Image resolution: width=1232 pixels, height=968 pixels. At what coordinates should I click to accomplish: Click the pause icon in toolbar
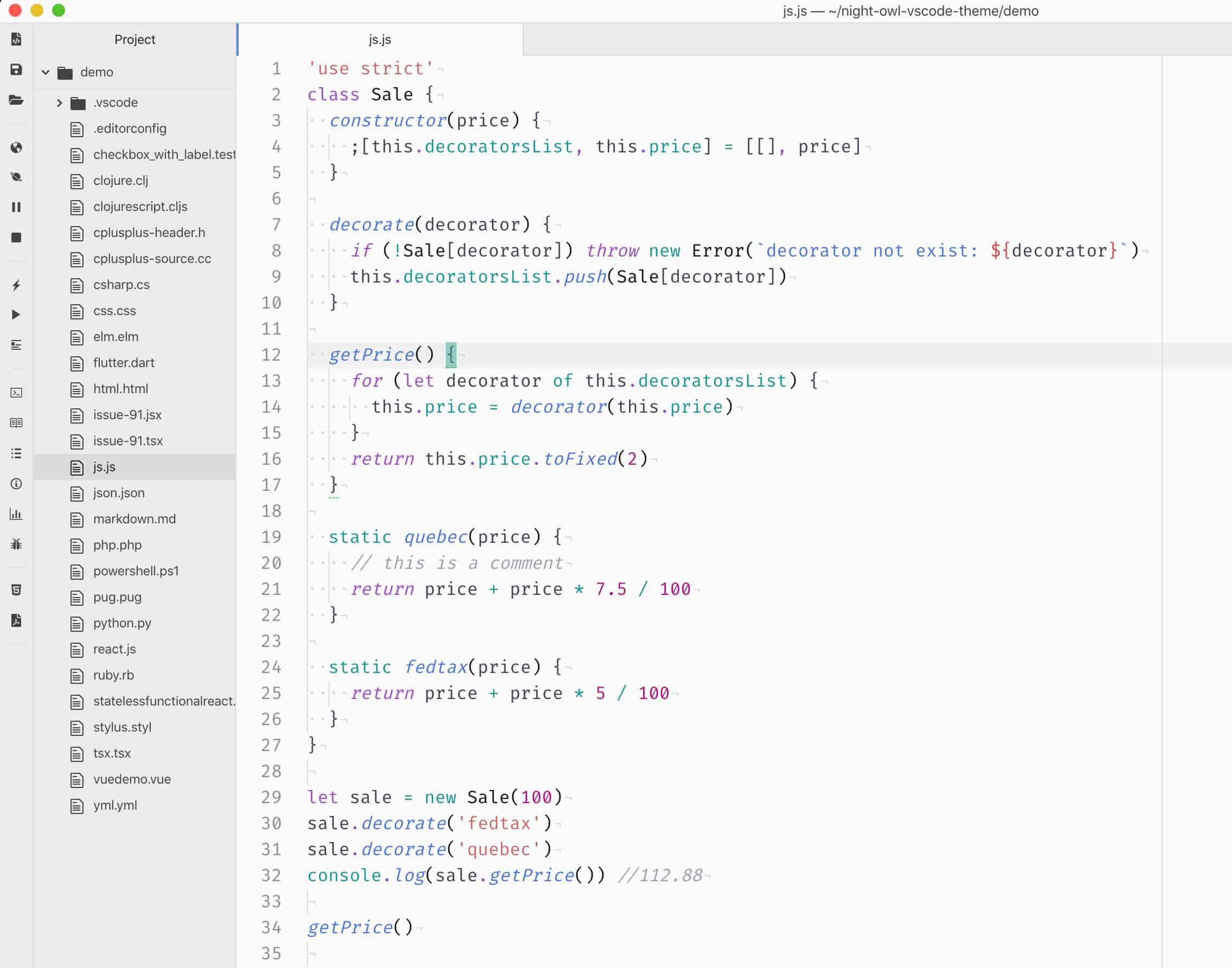pyautogui.click(x=16, y=207)
